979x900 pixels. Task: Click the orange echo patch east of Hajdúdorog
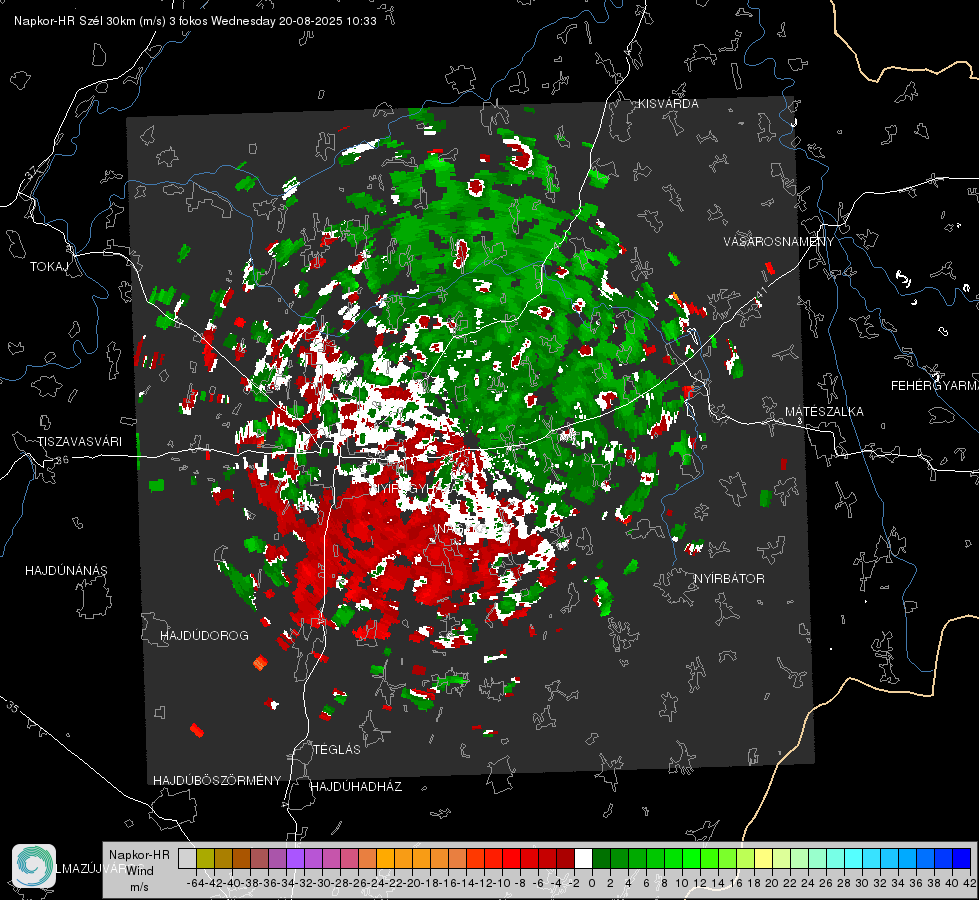(260, 663)
